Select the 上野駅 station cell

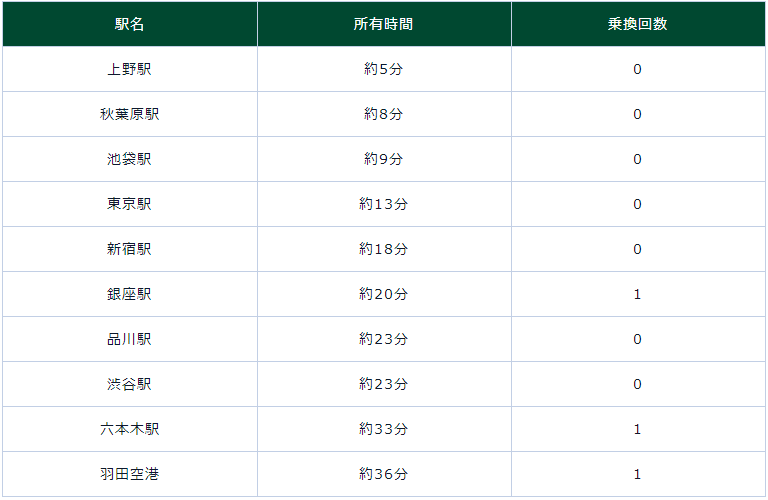(130, 69)
